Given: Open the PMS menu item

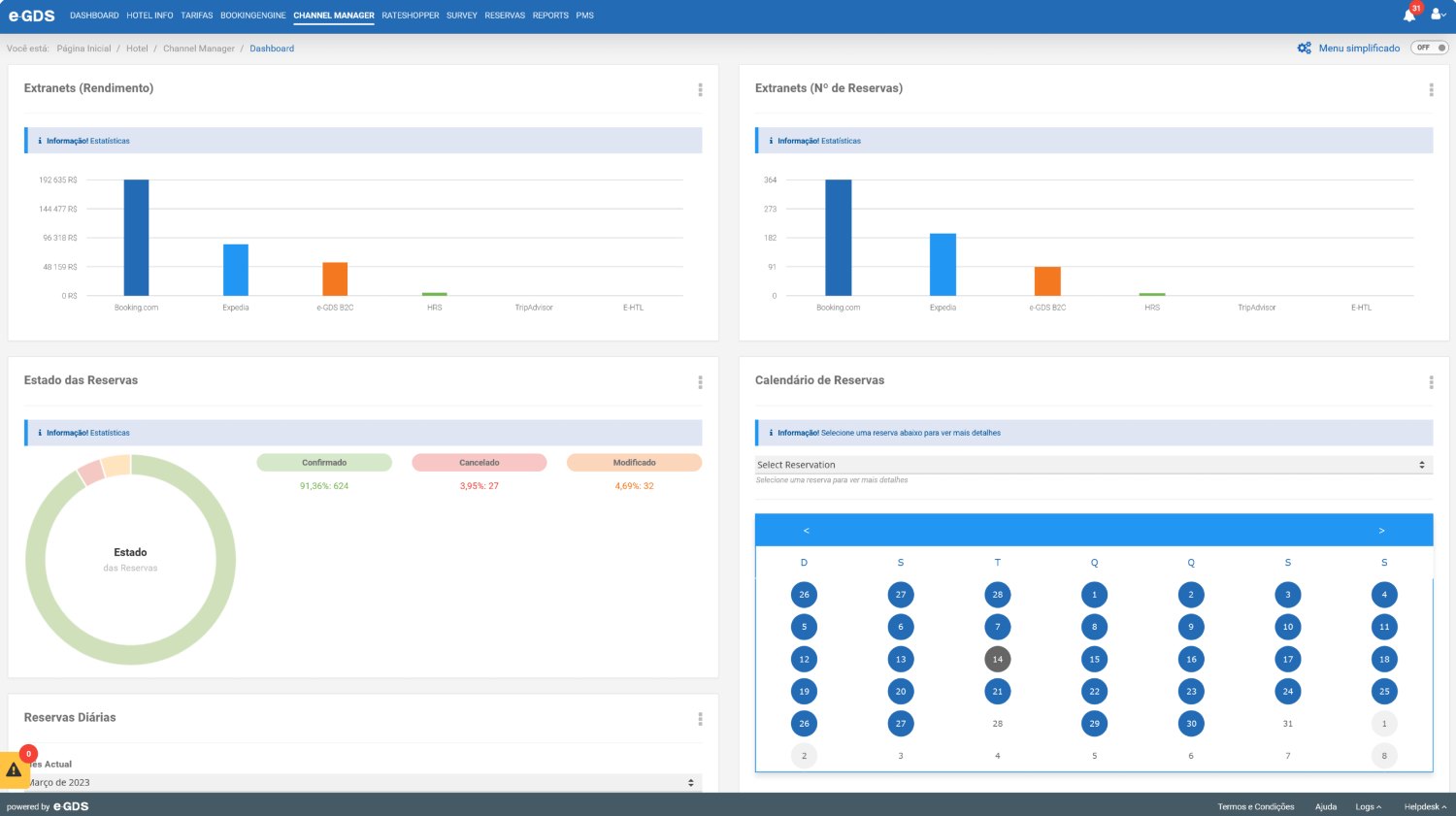Looking at the screenshot, I should [x=584, y=16].
